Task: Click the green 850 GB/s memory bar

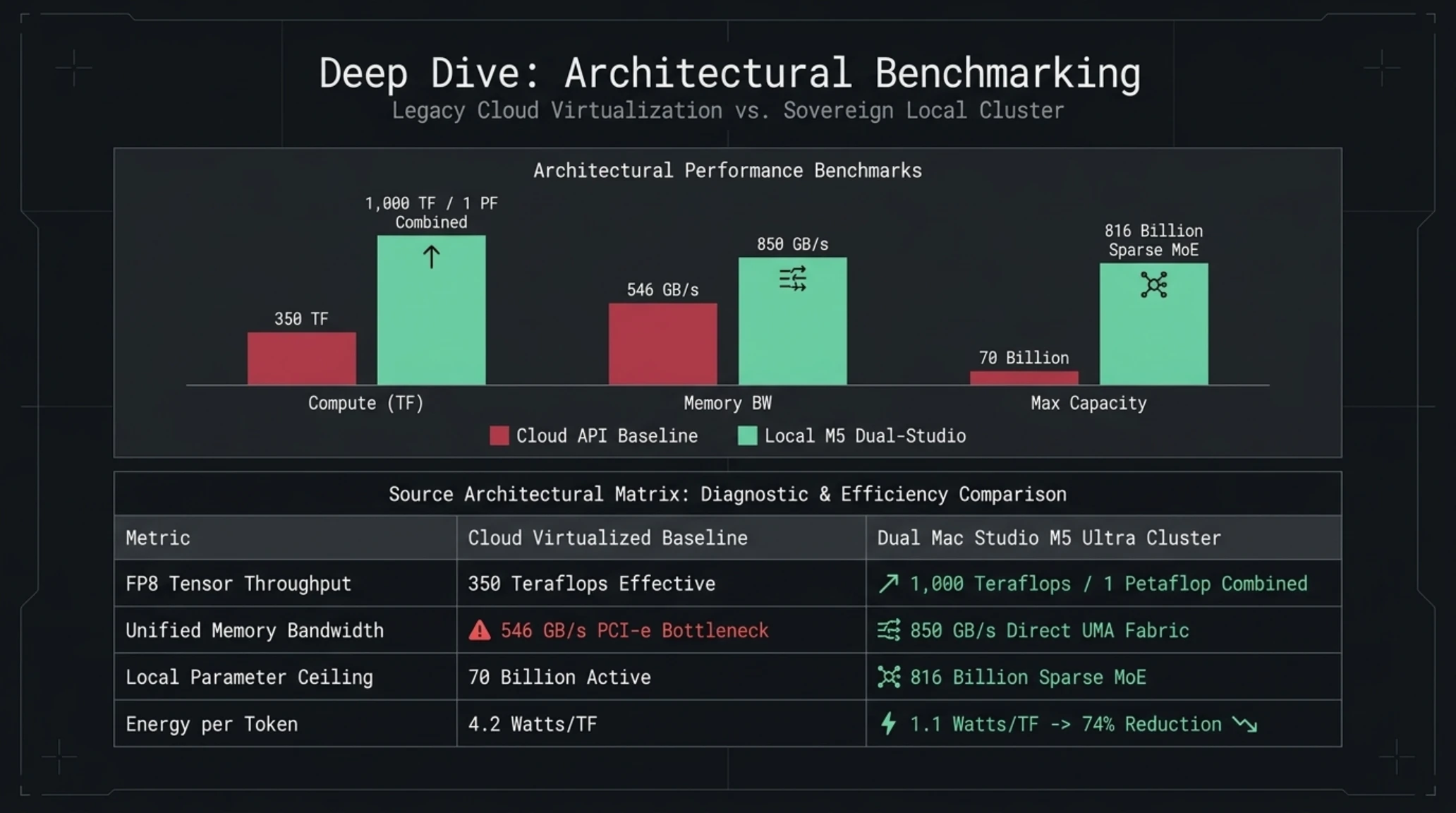Action: (x=793, y=321)
